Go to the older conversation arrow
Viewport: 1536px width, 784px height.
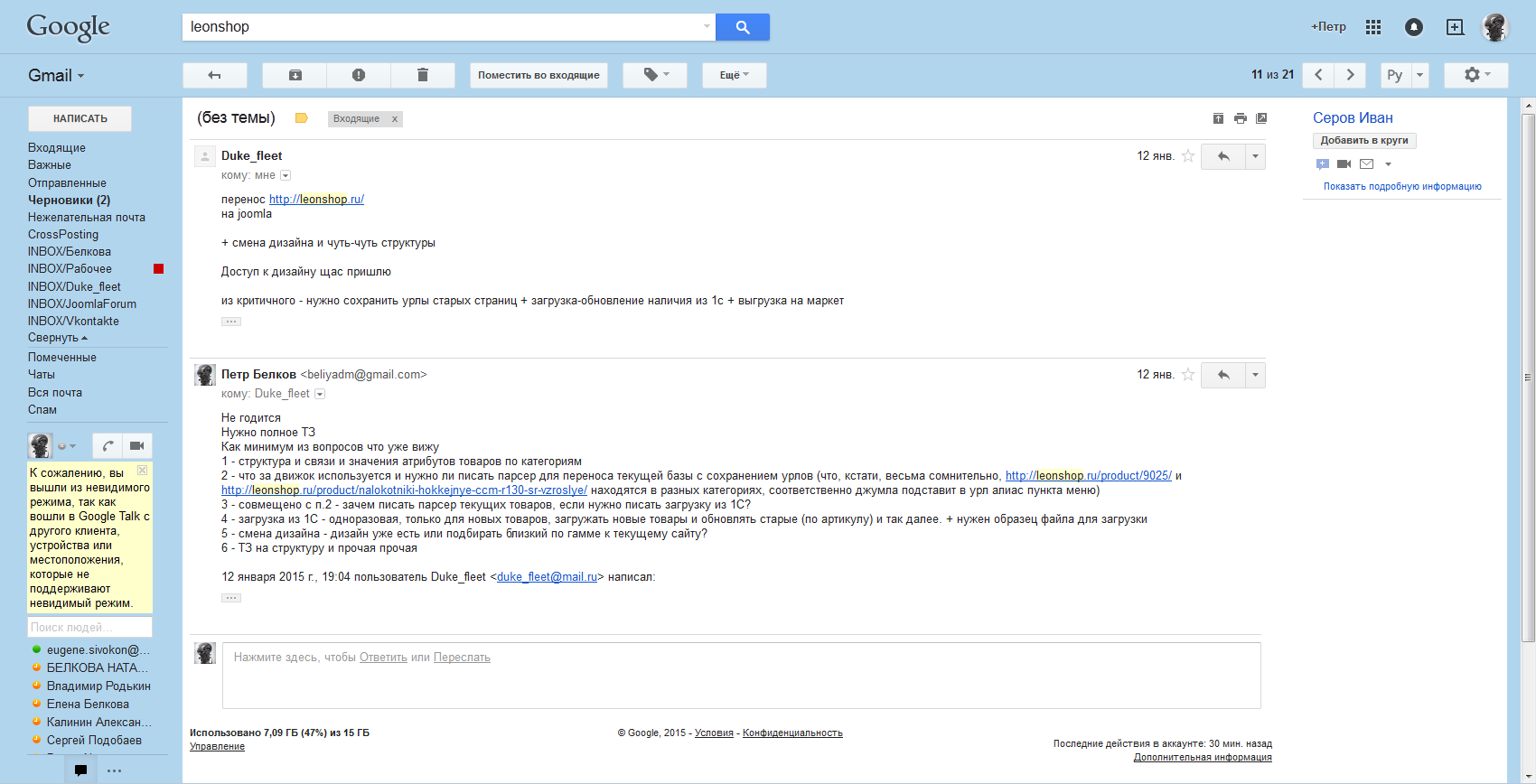tap(1351, 75)
